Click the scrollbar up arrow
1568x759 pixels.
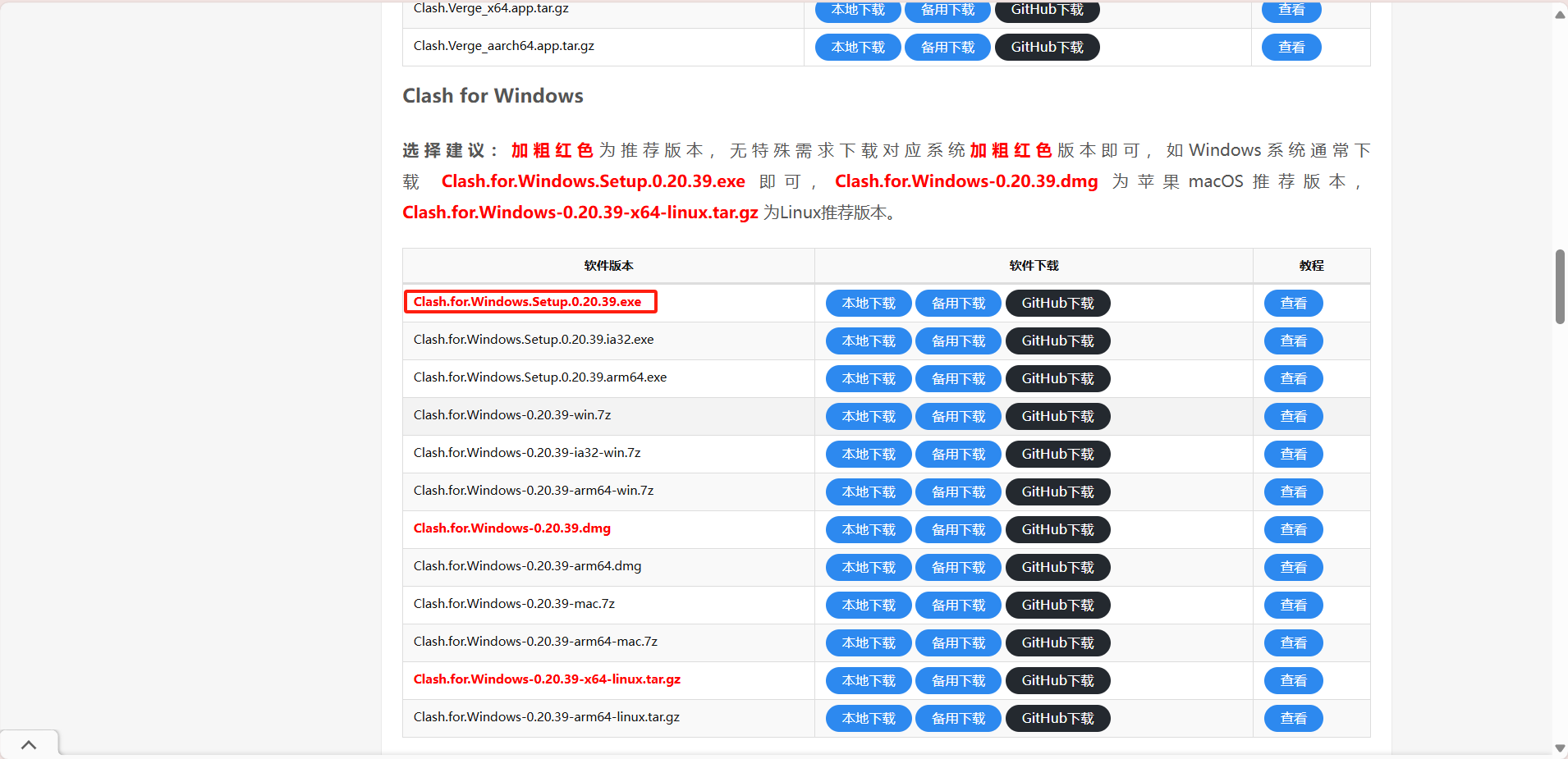coord(1560,15)
